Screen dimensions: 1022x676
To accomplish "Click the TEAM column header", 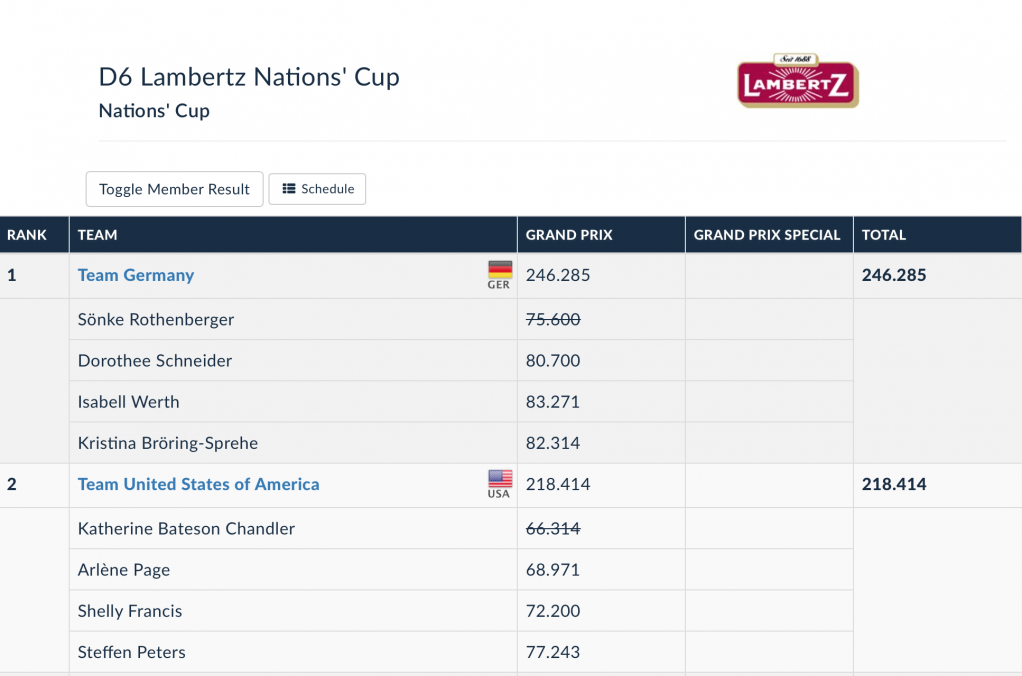I will click(98, 235).
